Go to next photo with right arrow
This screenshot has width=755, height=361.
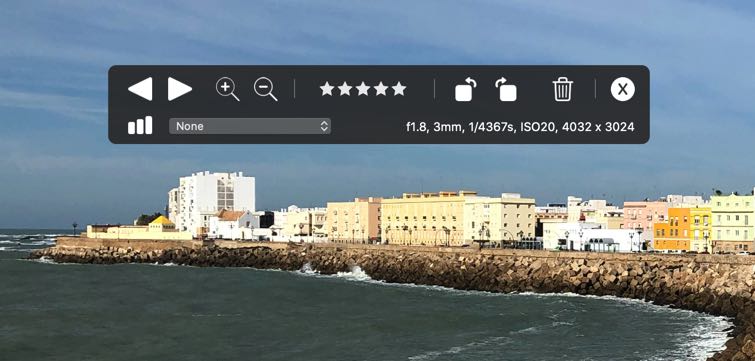click(180, 89)
